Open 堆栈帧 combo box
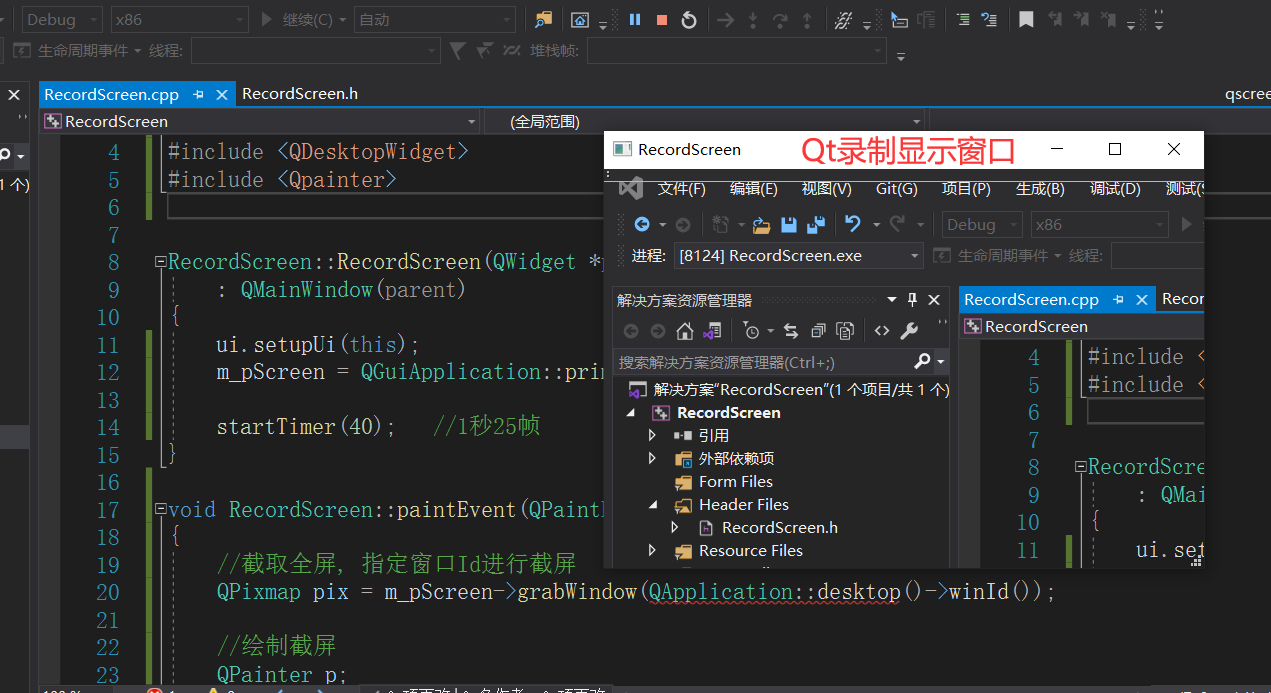Viewport: 1271px width, 693px height. (736, 50)
